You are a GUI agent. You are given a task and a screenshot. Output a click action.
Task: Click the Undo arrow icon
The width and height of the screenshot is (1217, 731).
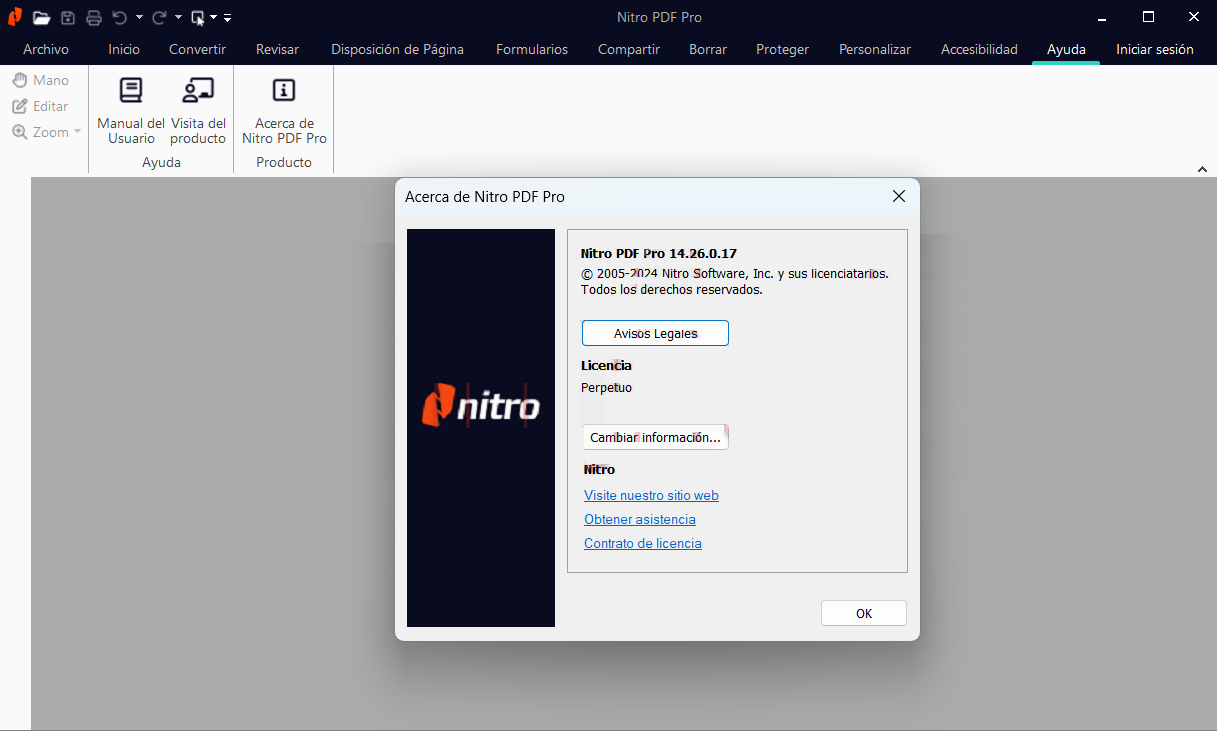(120, 17)
